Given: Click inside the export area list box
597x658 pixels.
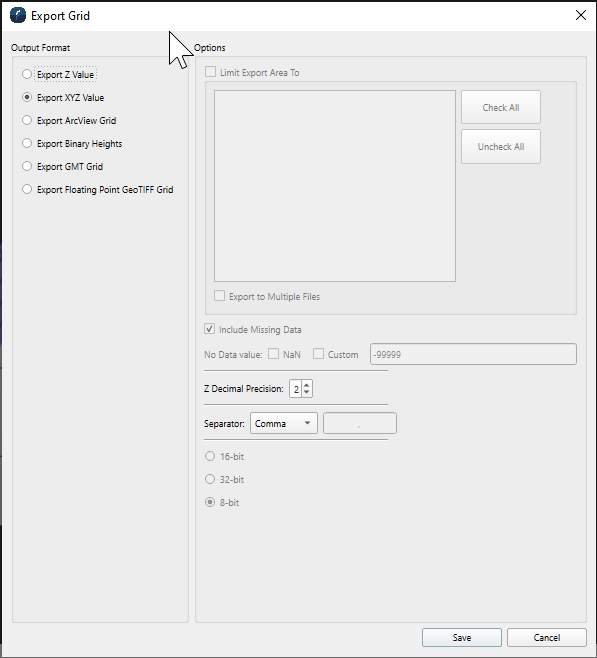Looking at the screenshot, I should [335, 186].
